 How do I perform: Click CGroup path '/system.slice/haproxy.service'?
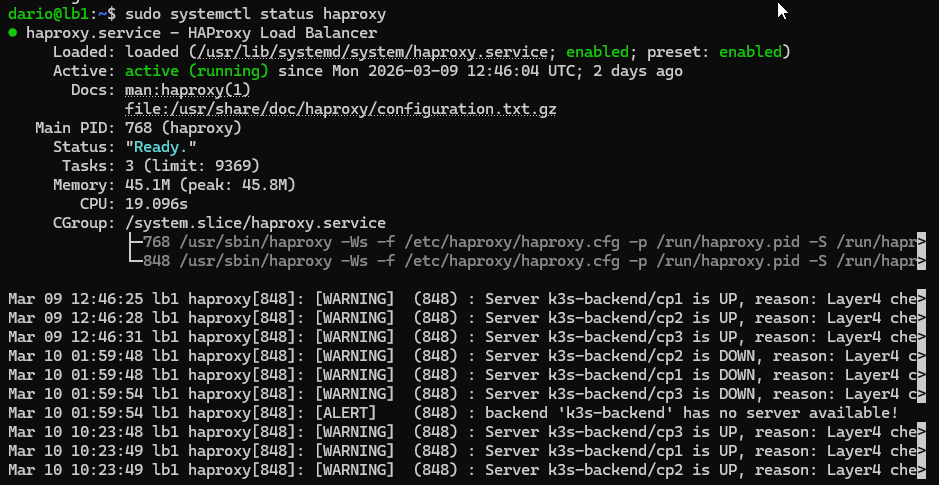point(255,223)
